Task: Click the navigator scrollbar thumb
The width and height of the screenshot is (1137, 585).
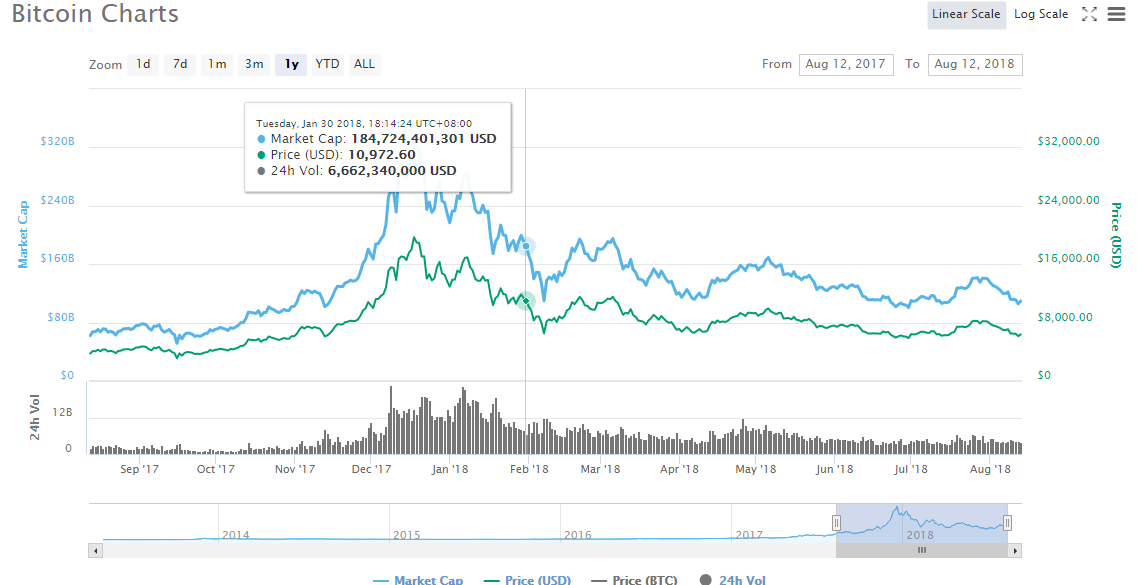Action: [x=922, y=551]
